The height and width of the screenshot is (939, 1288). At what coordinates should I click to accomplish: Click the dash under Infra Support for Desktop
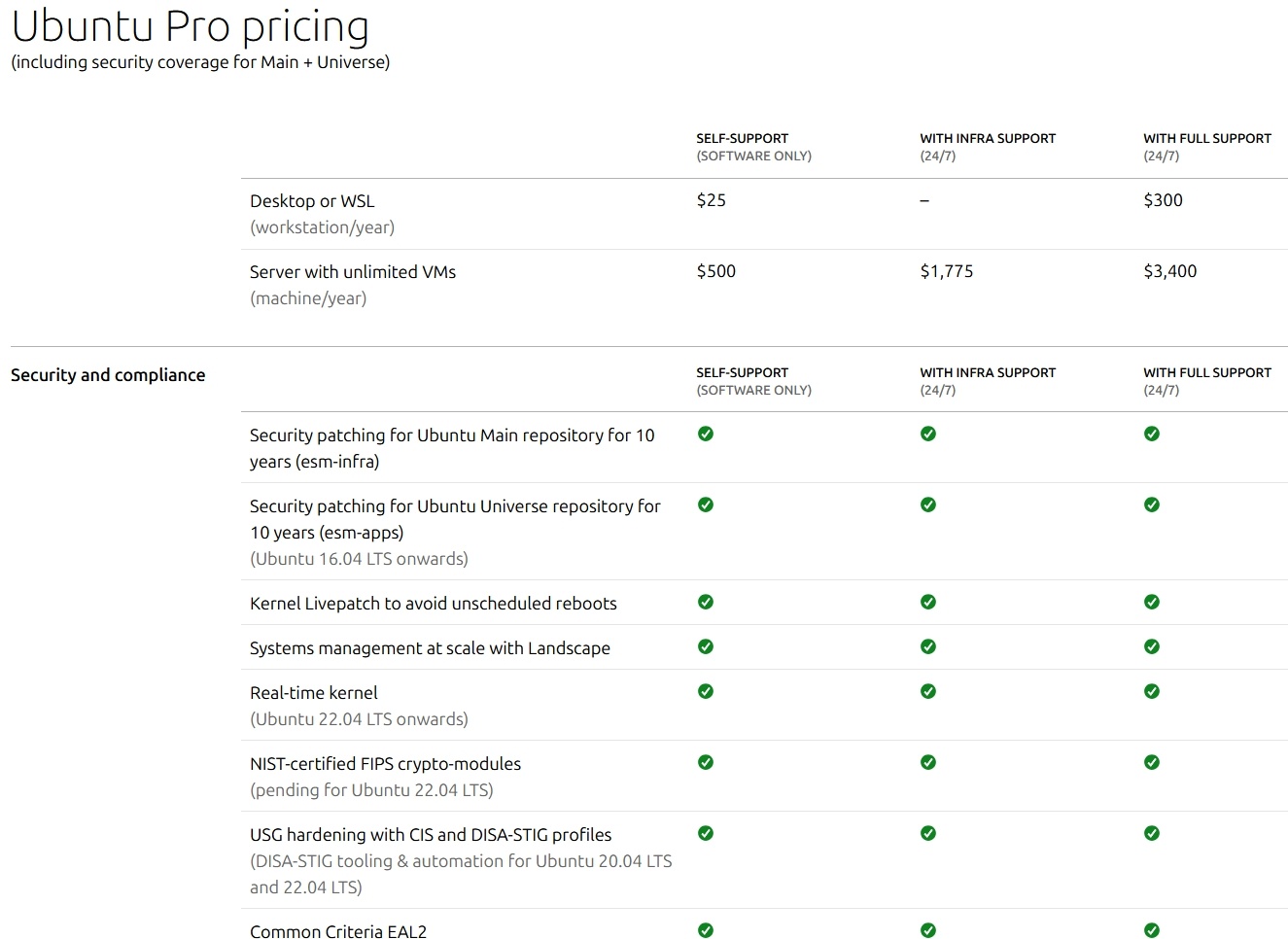pyautogui.click(x=924, y=201)
